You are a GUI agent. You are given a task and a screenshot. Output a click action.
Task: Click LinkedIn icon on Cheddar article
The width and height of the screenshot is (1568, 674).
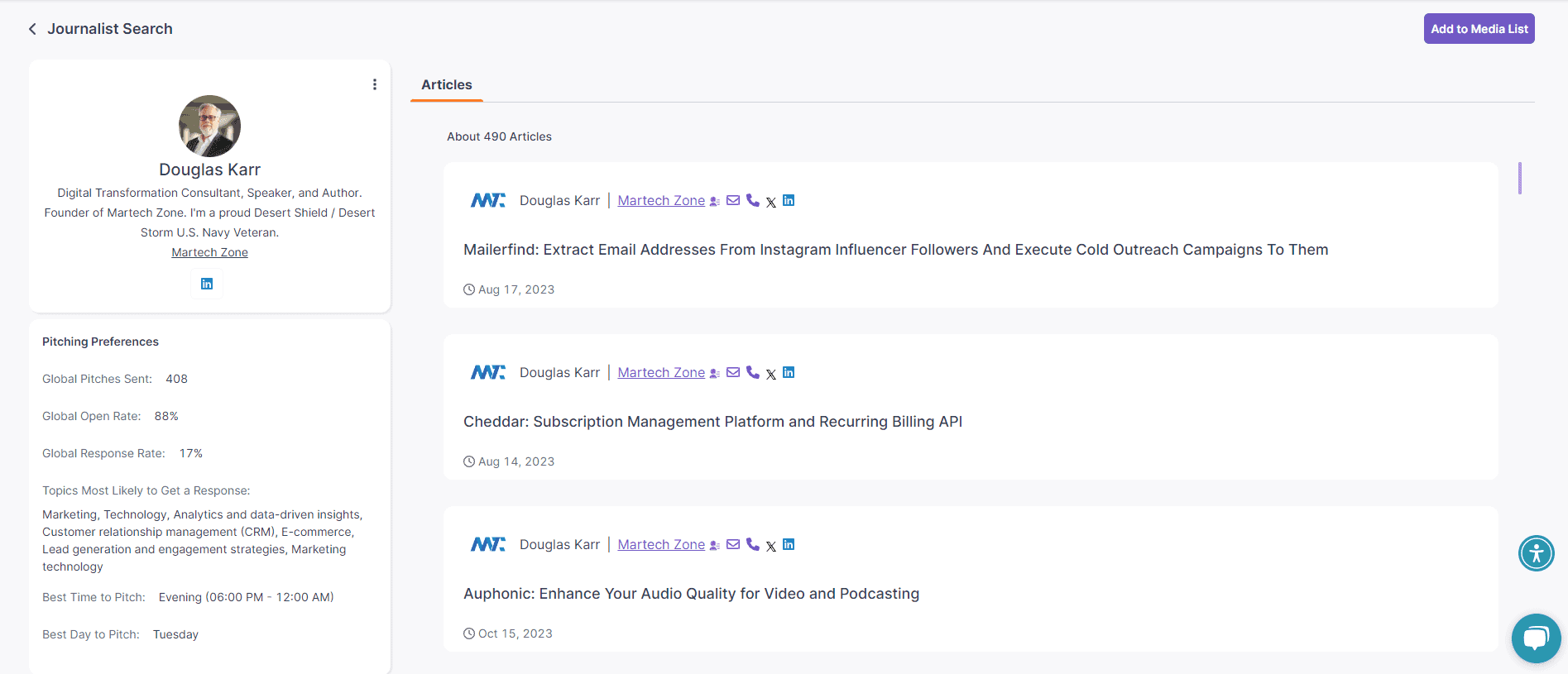789,372
